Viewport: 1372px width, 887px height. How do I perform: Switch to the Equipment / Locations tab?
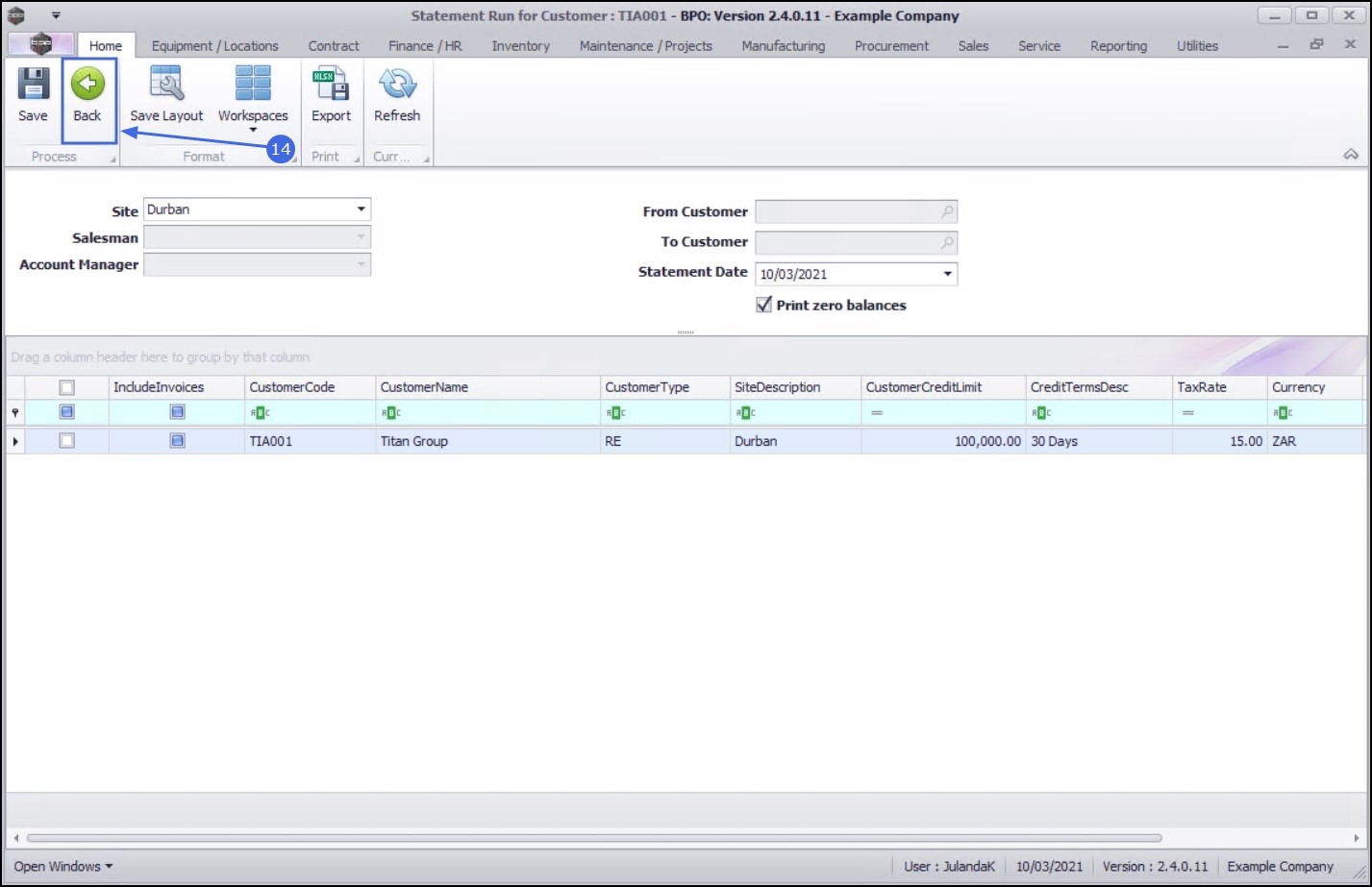coord(214,46)
